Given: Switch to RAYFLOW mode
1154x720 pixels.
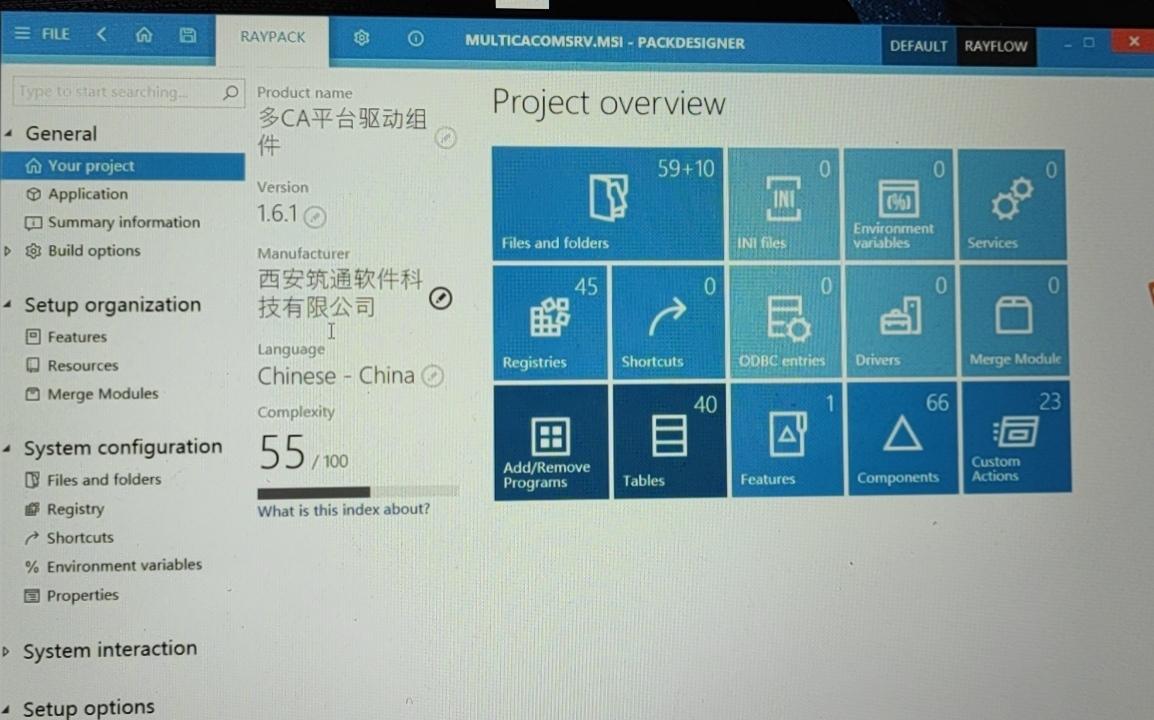Looking at the screenshot, I should click(995, 46).
